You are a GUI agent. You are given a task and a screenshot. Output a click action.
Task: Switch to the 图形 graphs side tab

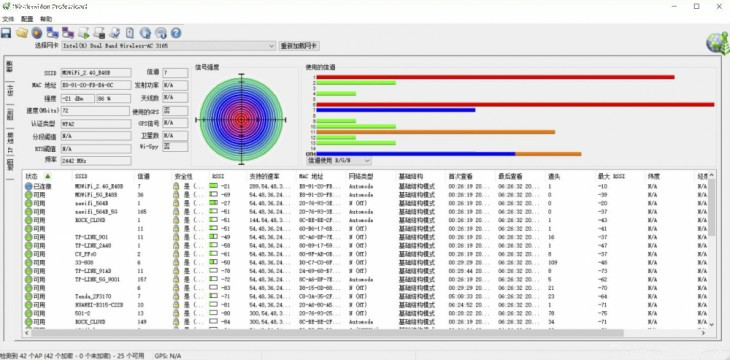pyautogui.click(x=9, y=114)
